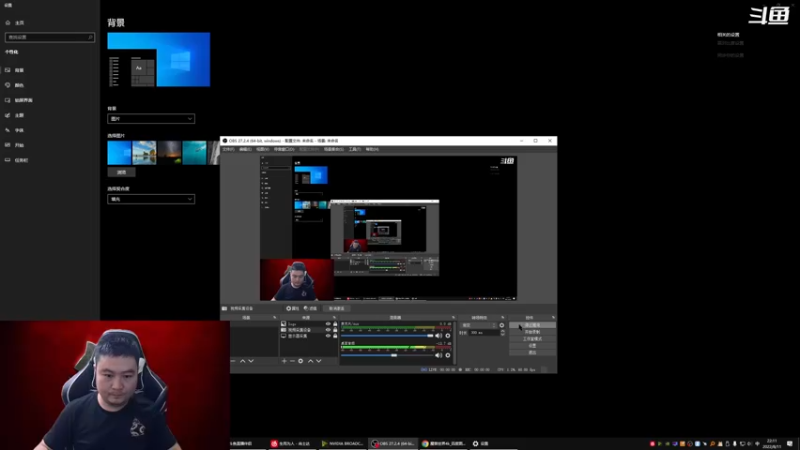The width and height of the screenshot is (800, 450).
Task: Move scene up in Scenes panel
Action: tap(242, 361)
